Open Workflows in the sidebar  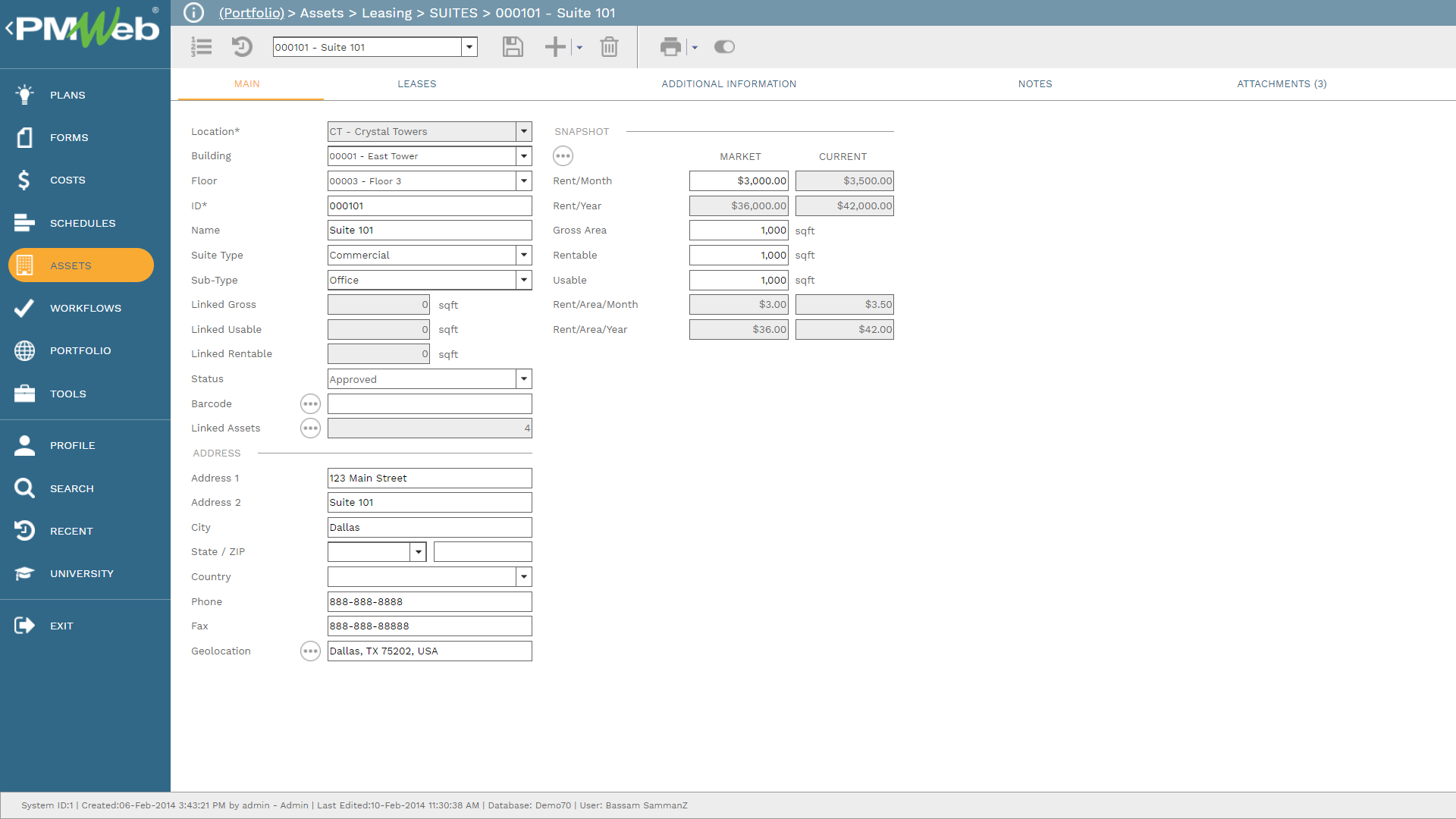tap(85, 308)
